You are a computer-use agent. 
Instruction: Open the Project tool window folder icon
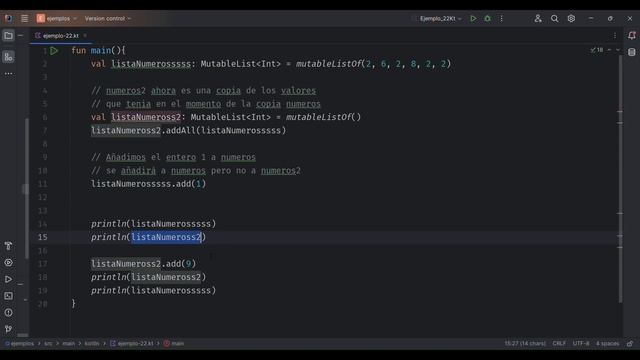(x=8, y=36)
